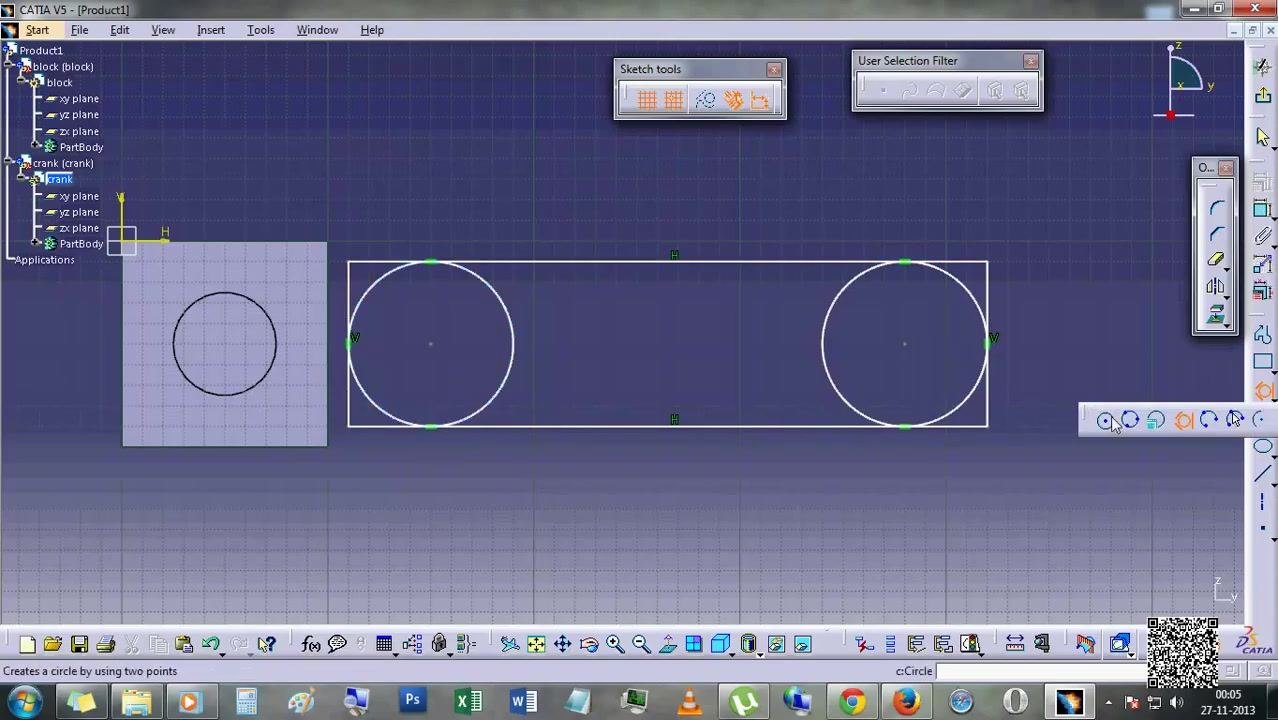This screenshot has height=720, width=1278.
Task: Click the Chamfer tool in Operation toolbar
Action: click(x=1216, y=234)
